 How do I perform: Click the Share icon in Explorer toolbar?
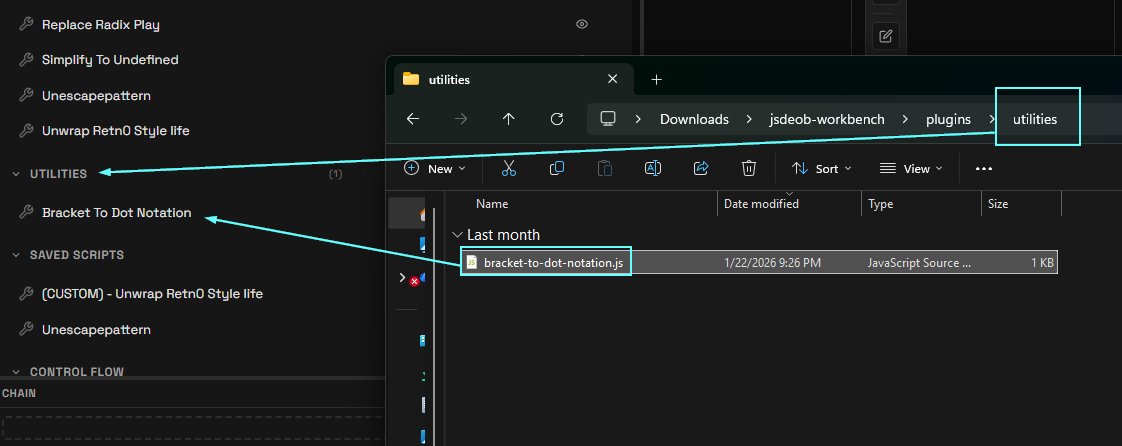pos(701,169)
